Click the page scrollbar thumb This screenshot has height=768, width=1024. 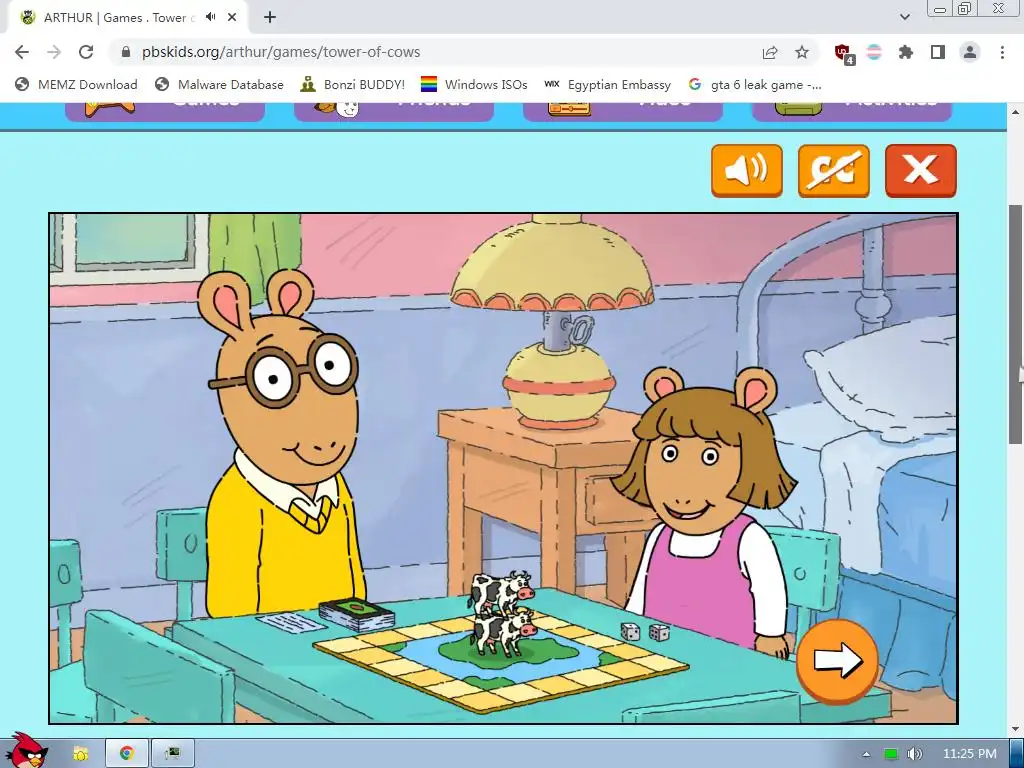click(1016, 325)
